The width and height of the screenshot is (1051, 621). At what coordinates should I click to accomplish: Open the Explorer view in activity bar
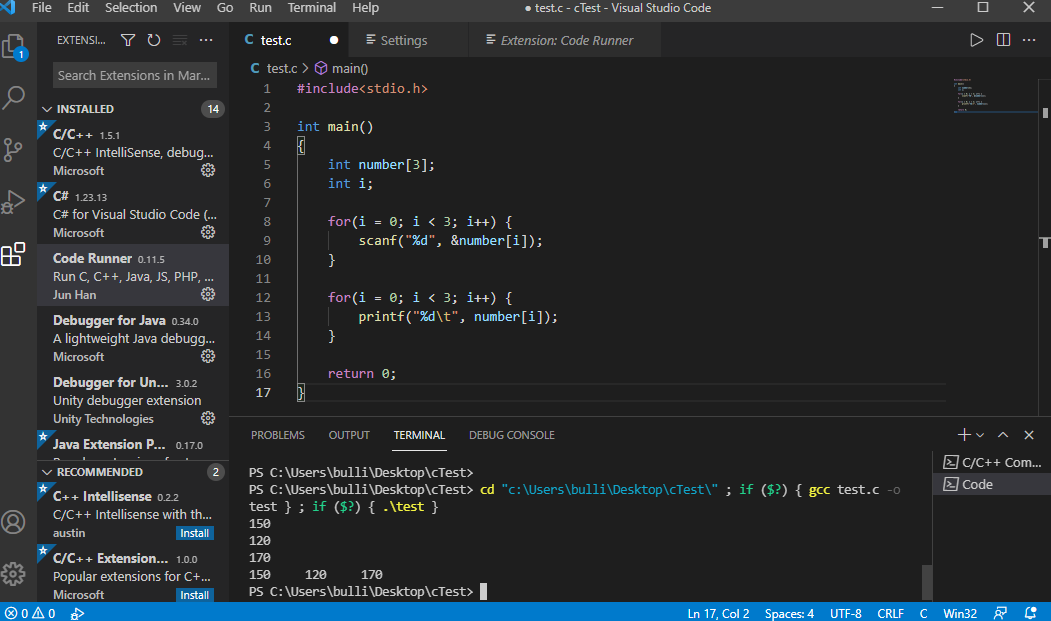(x=14, y=47)
